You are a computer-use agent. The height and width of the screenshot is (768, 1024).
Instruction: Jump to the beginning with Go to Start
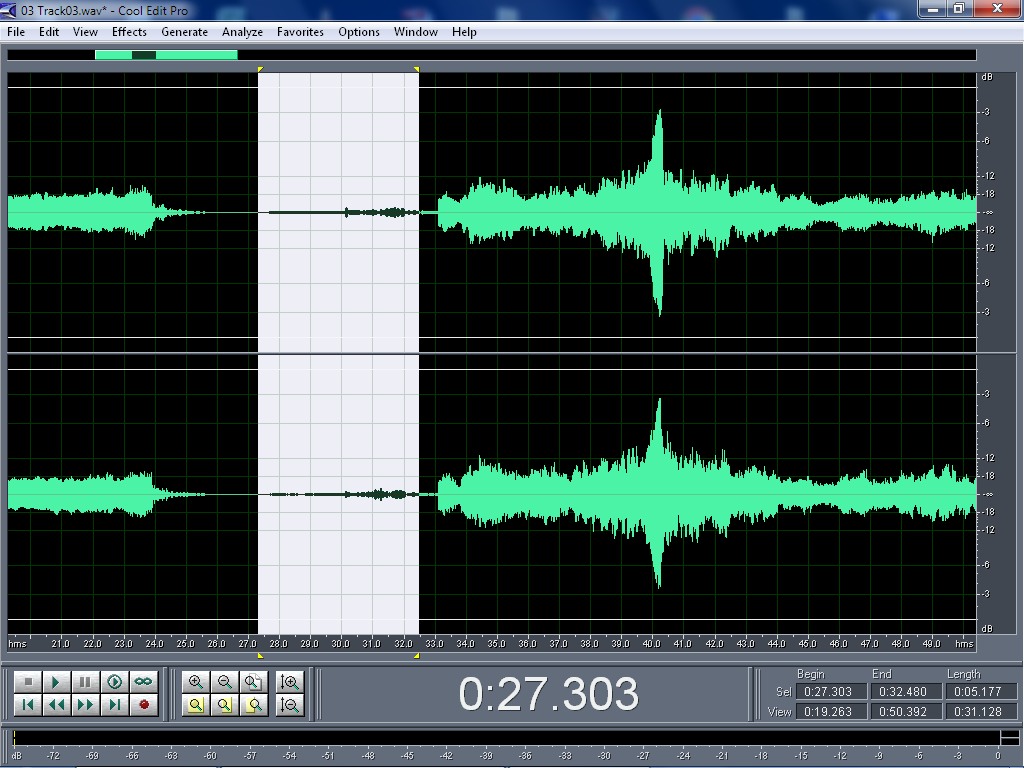pyautogui.click(x=28, y=705)
